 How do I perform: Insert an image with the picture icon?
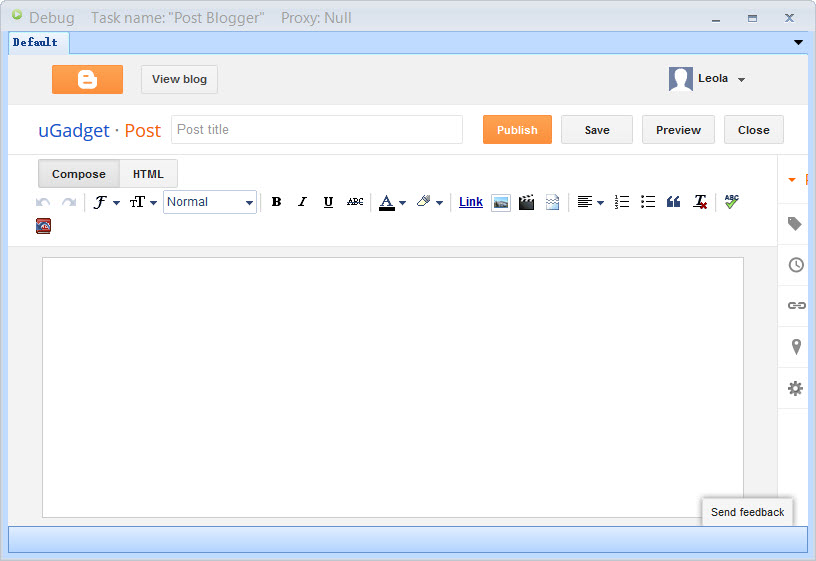coord(501,202)
